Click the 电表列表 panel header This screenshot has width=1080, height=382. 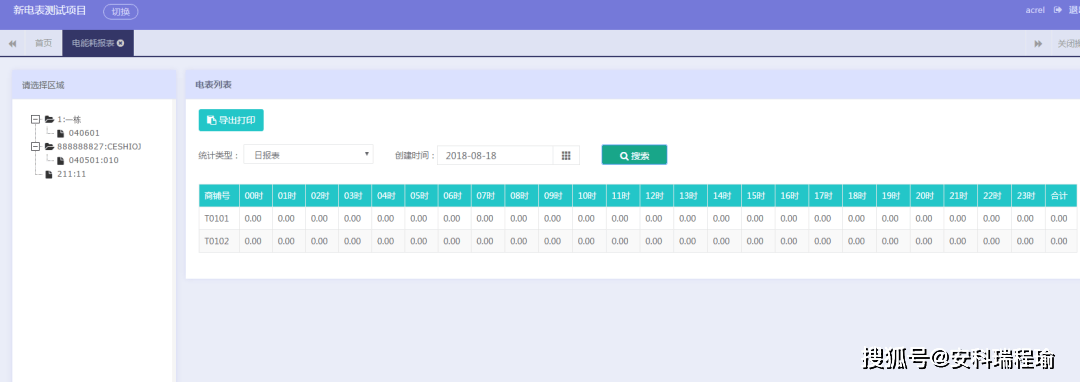633,85
